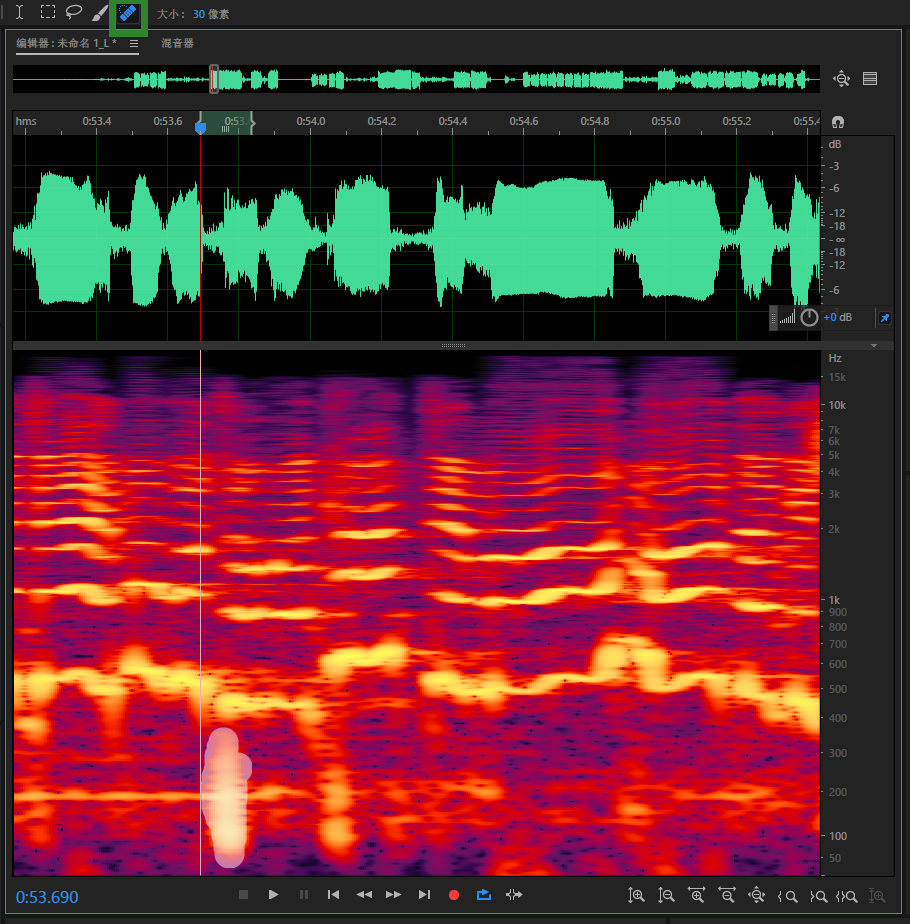Click the zoom-out-full icon beside overview
Viewport: 910px width, 924px height.
[x=841, y=79]
